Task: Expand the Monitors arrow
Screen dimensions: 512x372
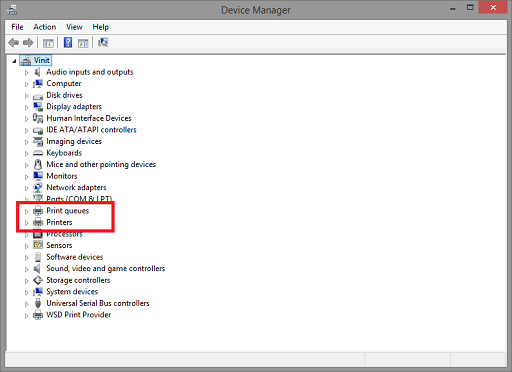Action: point(26,177)
